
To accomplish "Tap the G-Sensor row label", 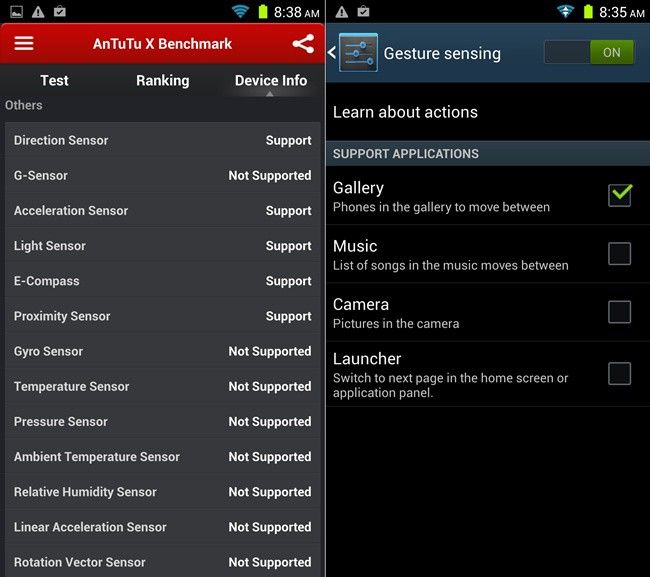I will coord(41,175).
